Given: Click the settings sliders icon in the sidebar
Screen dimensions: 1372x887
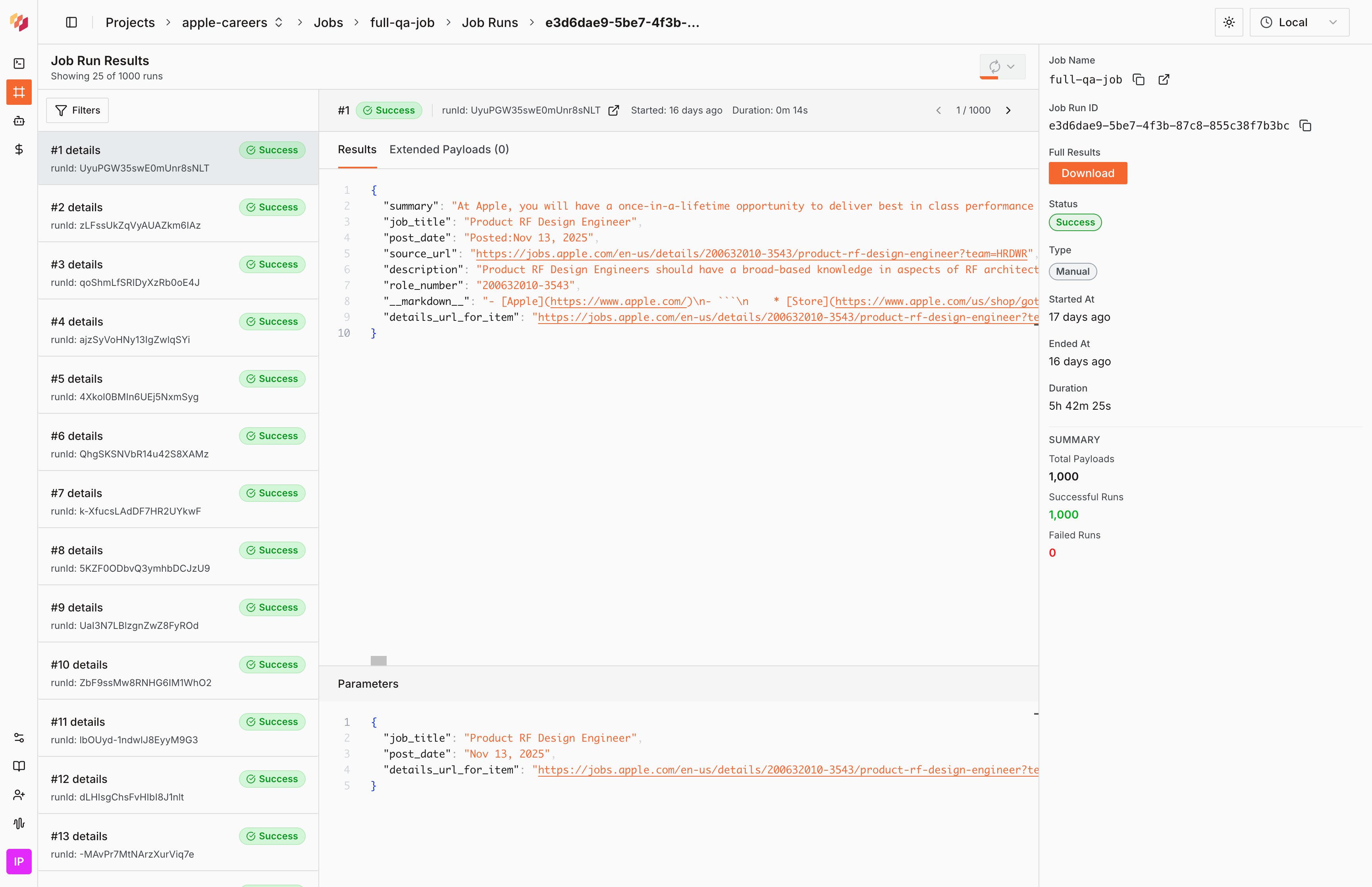Looking at the screenshot, I should 18,738.
